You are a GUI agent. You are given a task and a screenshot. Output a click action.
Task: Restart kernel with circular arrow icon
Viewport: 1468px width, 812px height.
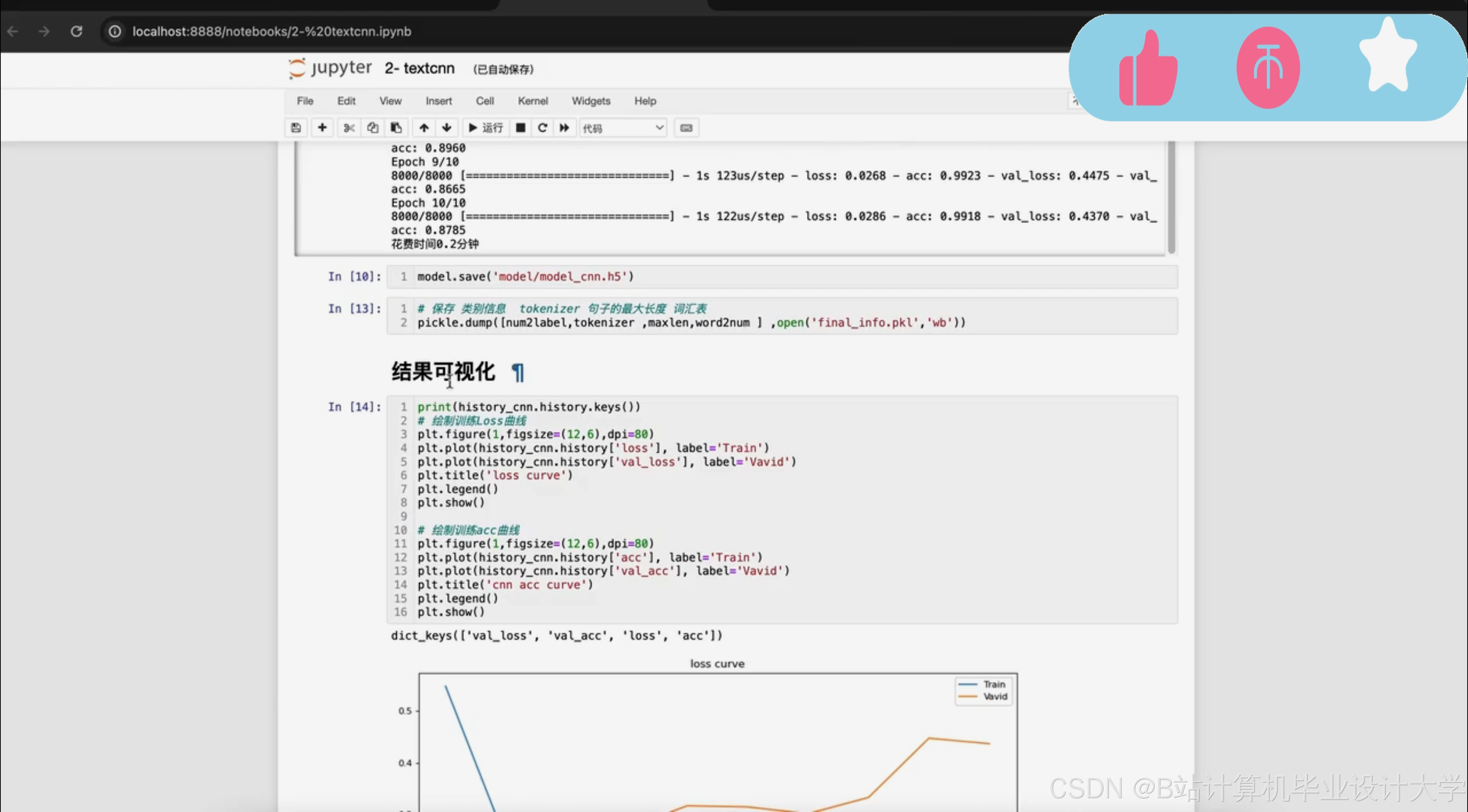click(542, 128)
